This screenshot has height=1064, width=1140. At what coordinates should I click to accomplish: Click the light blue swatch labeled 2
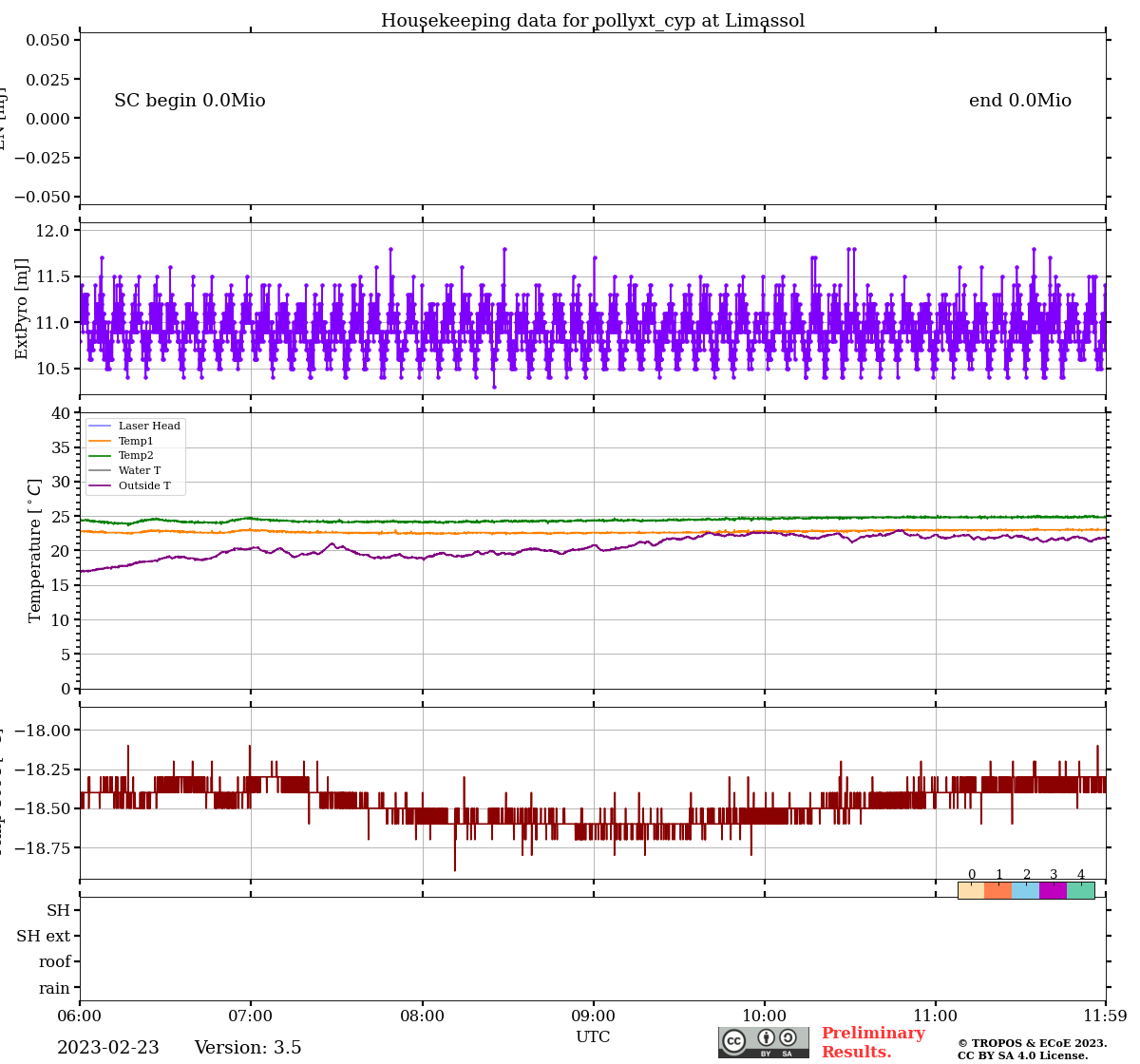click(x=1026, y=890)
